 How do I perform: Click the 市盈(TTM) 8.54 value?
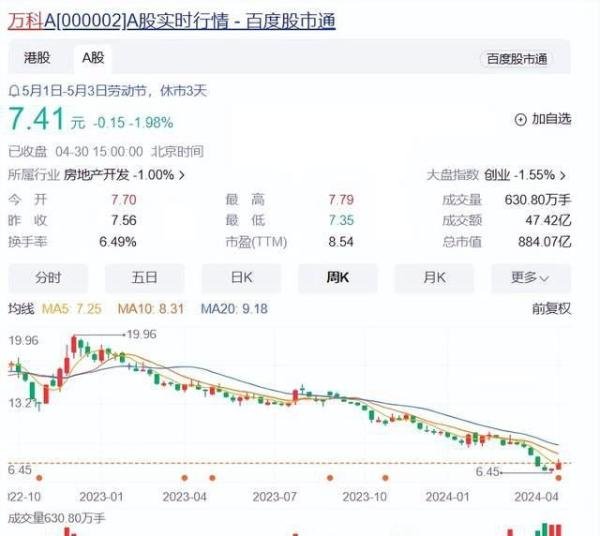coord(341,242)
